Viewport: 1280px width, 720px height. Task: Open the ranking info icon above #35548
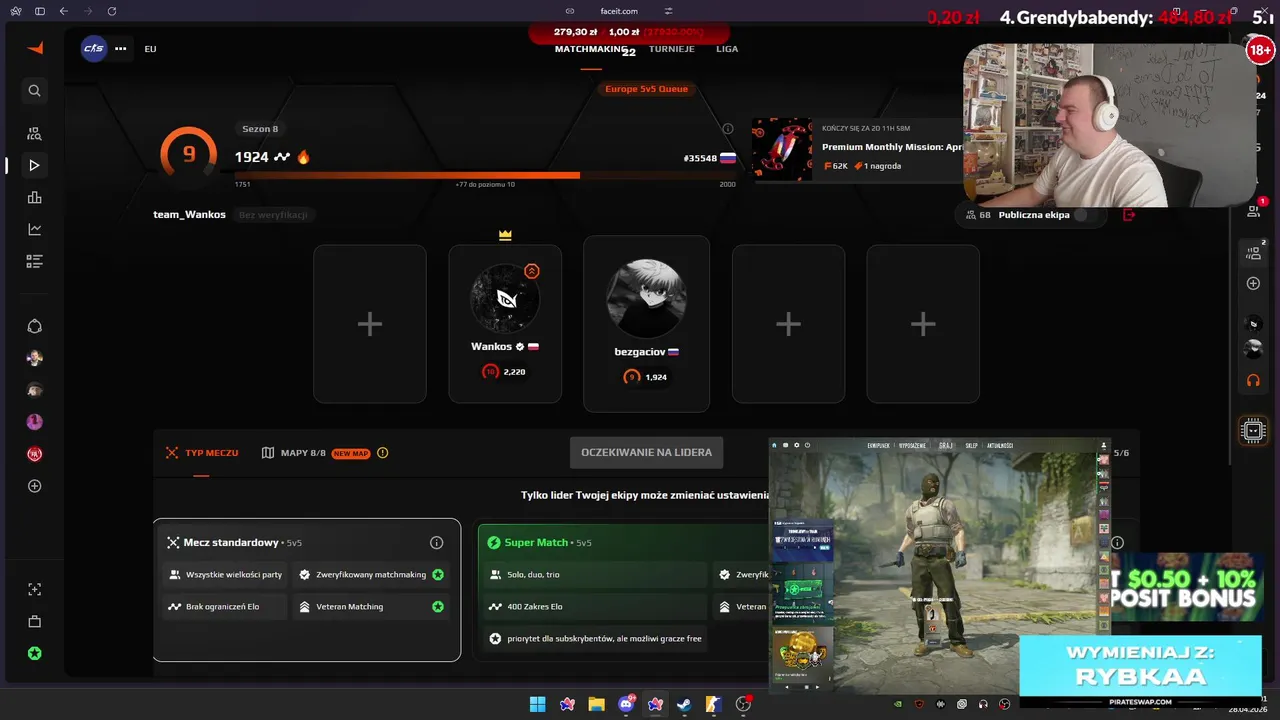point(728,129)
